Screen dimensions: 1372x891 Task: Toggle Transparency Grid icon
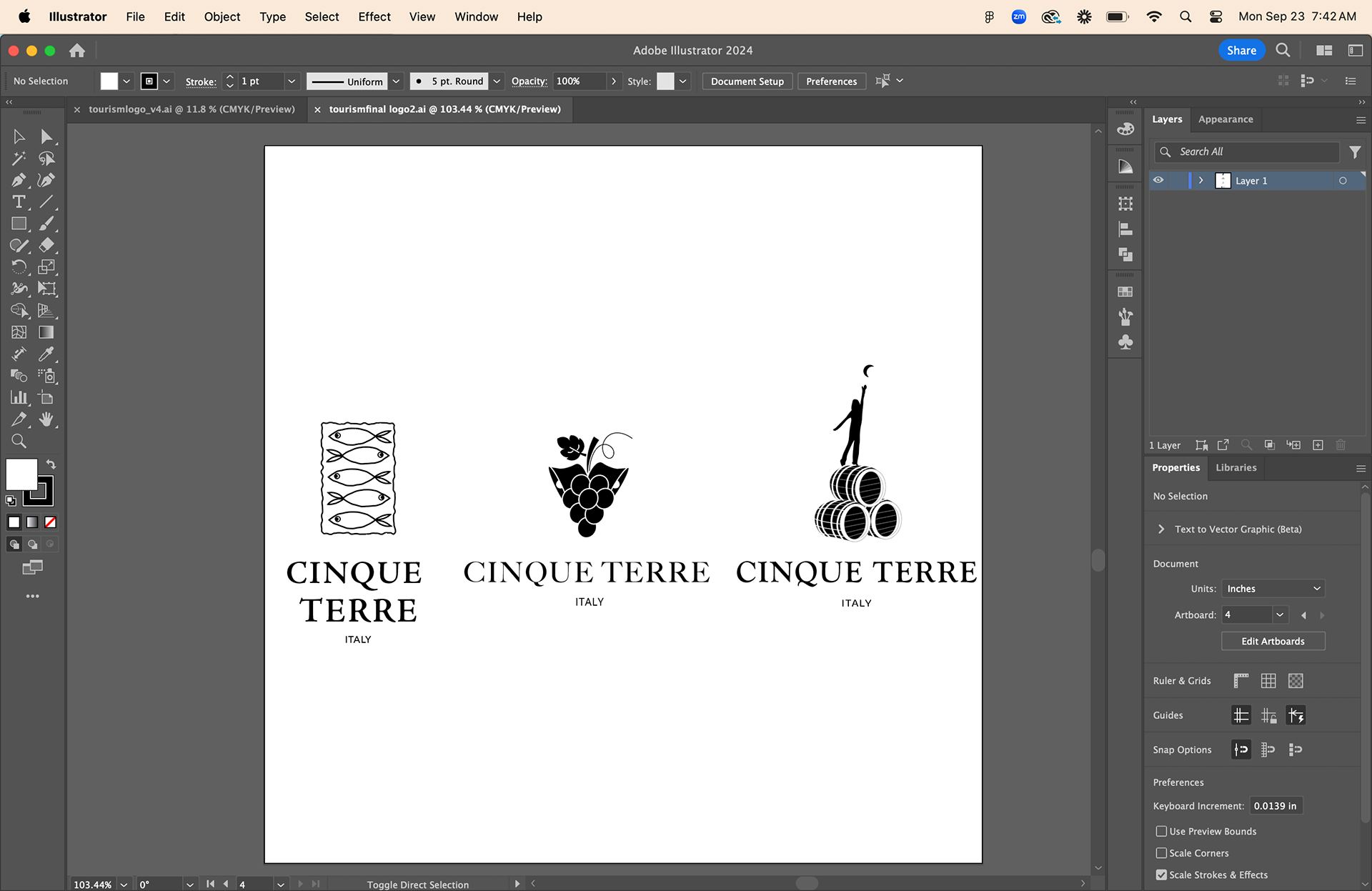click(x=1296, y=681)
